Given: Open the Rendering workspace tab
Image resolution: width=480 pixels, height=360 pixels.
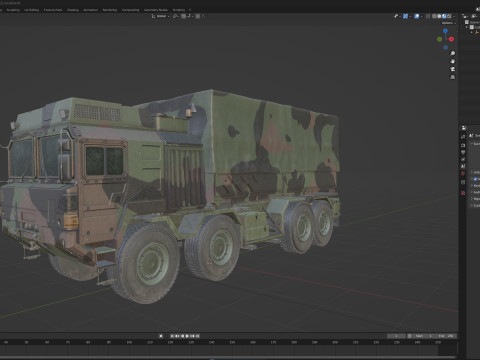Looking at the screenshot, I should [110, 10].
